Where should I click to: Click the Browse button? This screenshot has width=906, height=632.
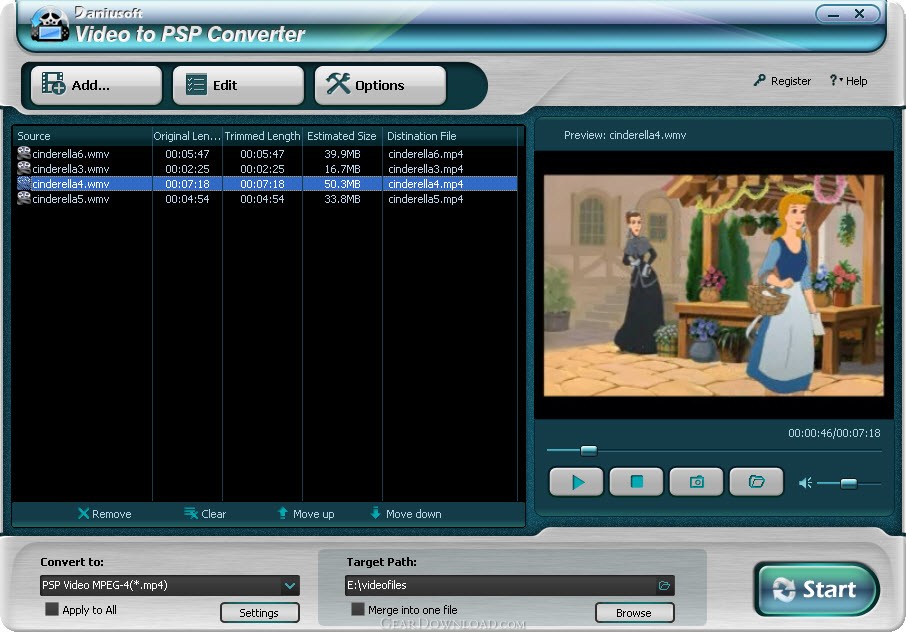tap(634, 613)
